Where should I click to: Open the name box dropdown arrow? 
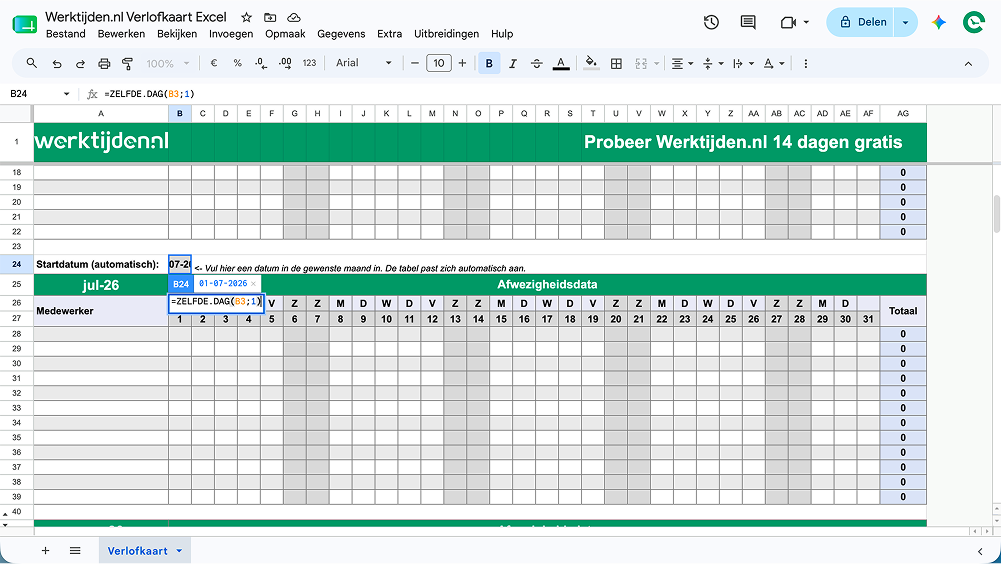click(66, 94)
